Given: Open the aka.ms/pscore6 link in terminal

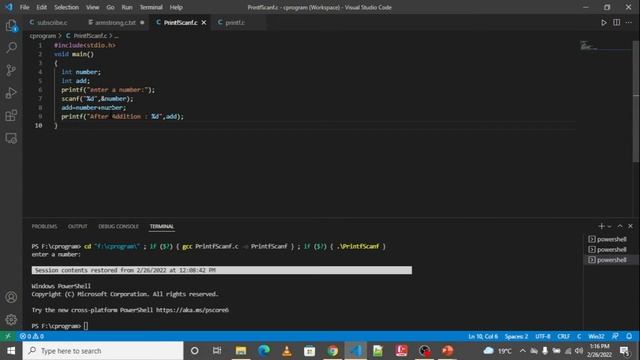Looking at the screenshot, I should click(x=192, y=310).
